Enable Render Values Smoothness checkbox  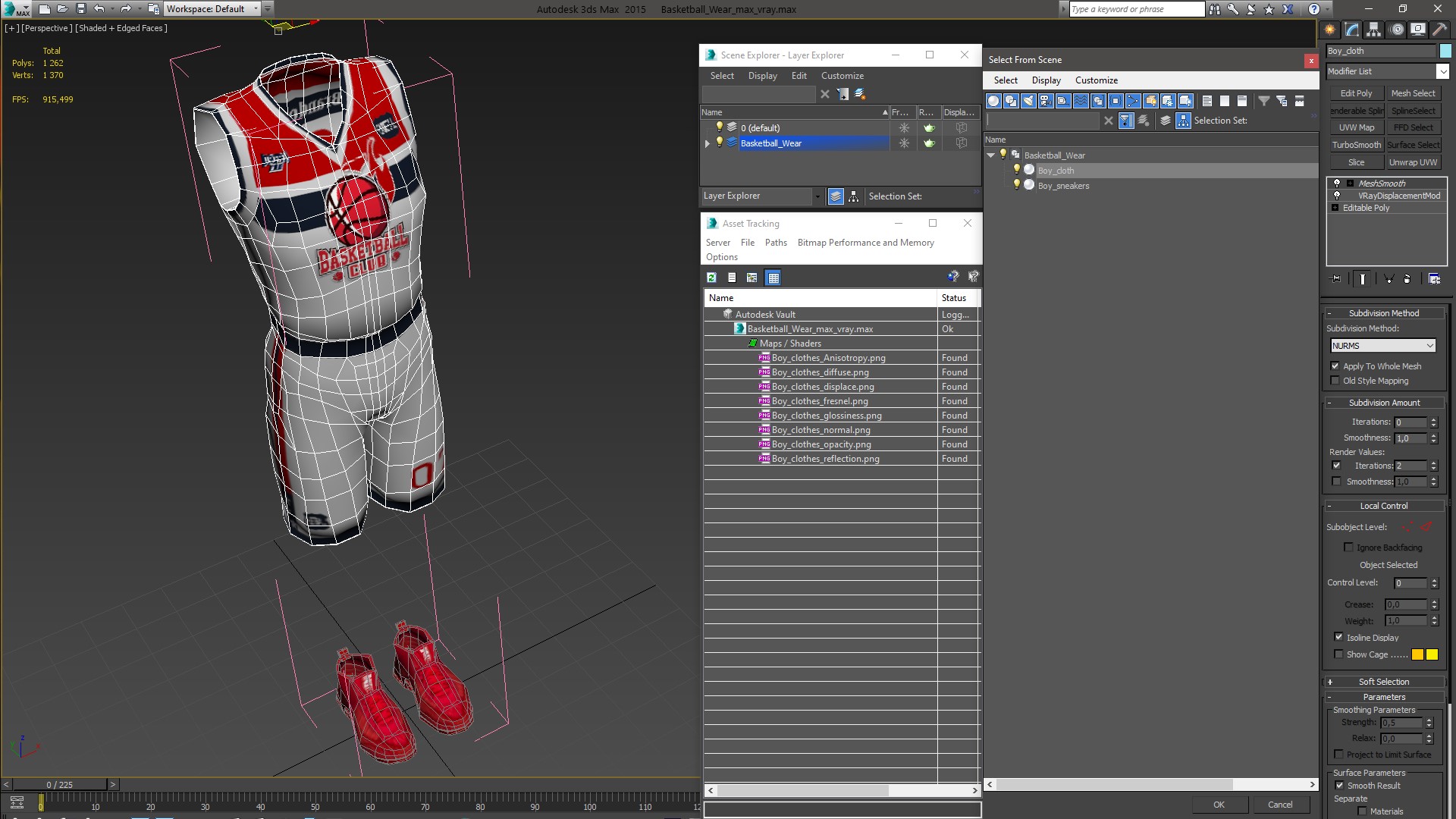(1336, 482)
